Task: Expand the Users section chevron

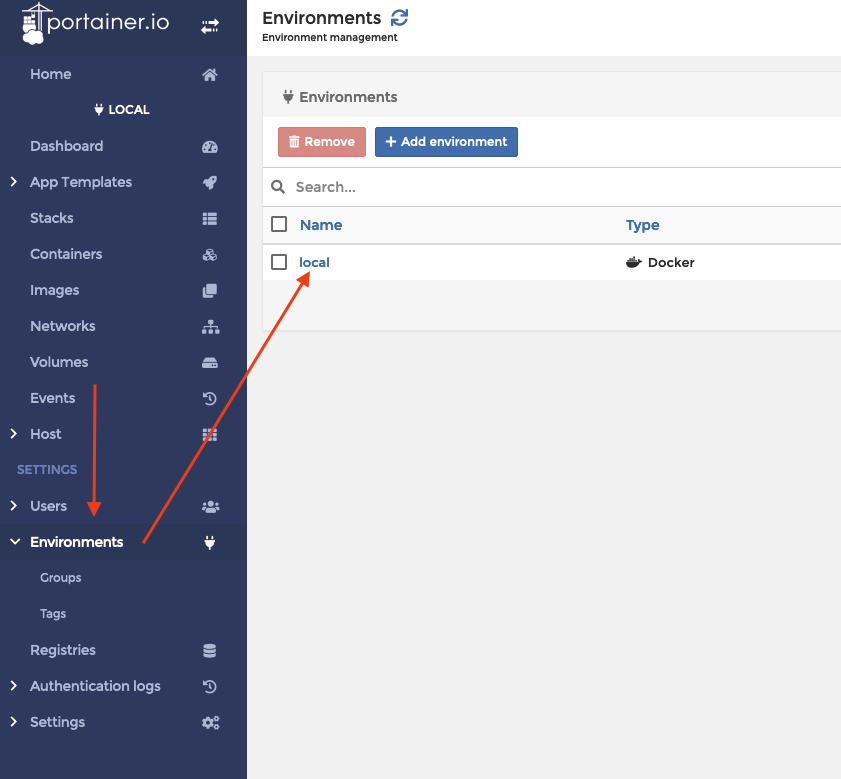Action: tap(14, 506)
